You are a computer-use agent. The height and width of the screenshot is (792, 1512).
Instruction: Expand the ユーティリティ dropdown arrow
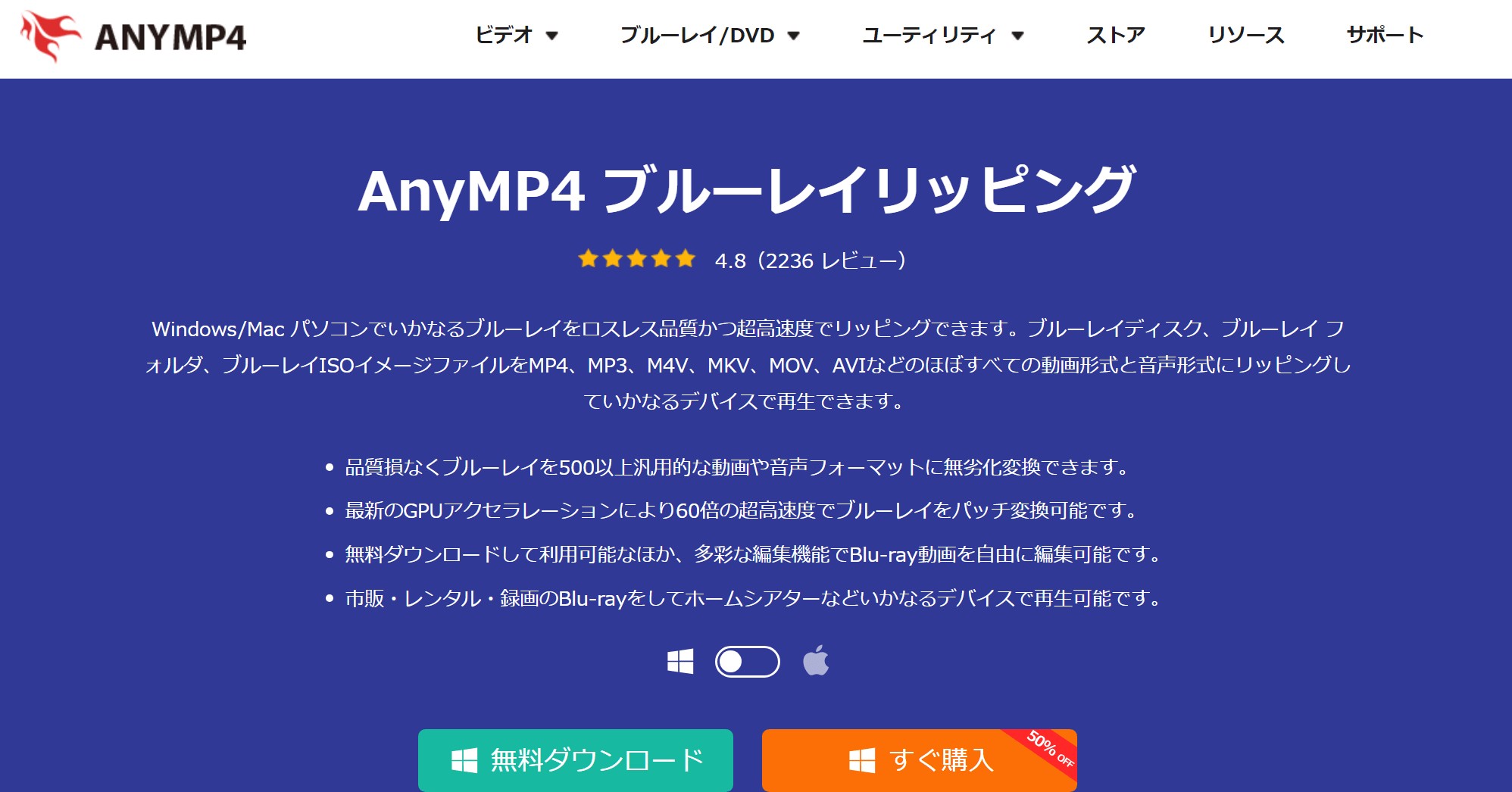1018,36
